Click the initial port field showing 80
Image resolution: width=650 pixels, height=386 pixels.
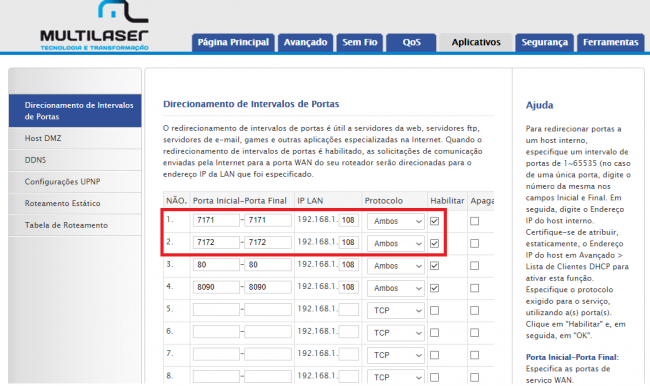[x=216, y=265]
